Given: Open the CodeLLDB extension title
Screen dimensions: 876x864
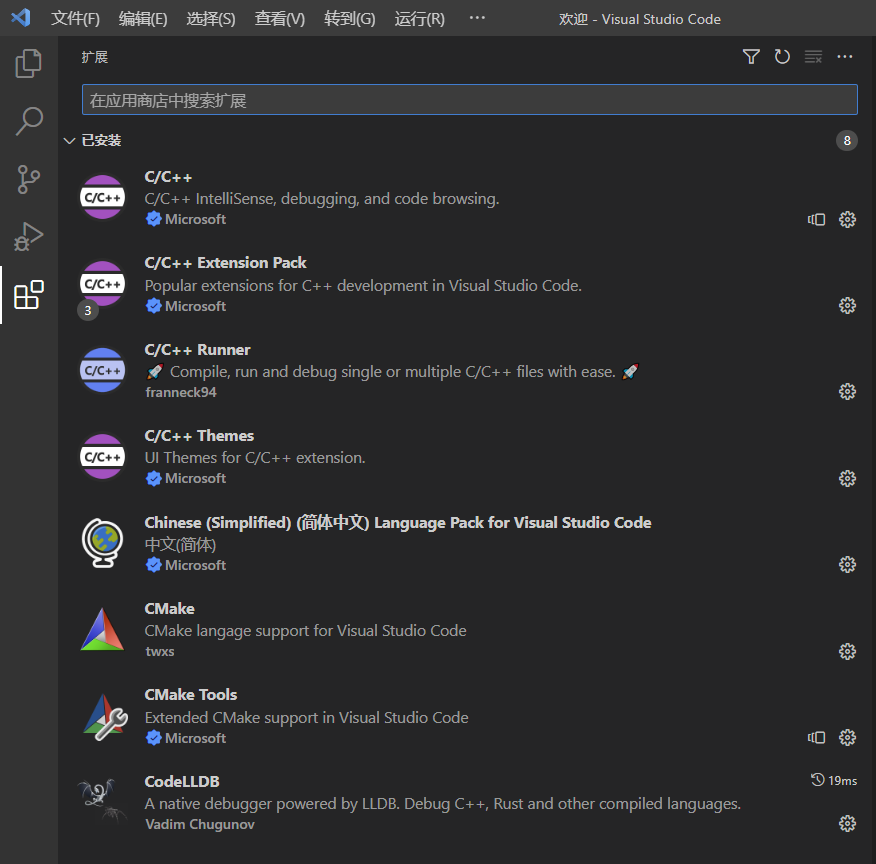Looking at the screenshot, I should tap(182, 781).
